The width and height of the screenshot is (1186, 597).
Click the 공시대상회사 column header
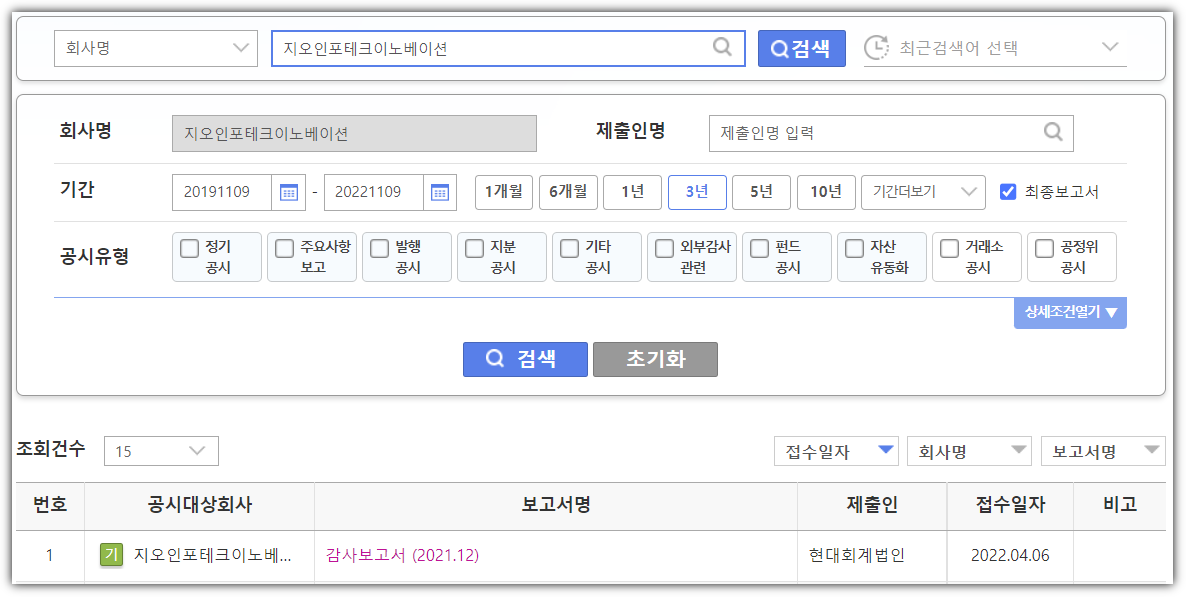[200, 505]
